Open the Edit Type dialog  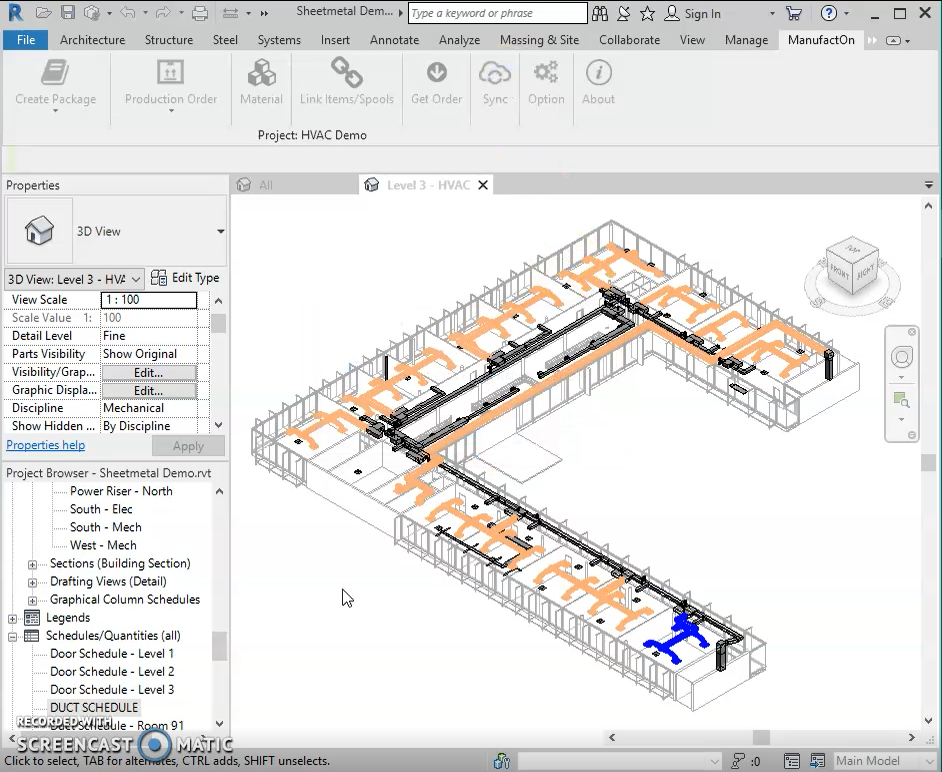pyautogui.click(x=186, y=278)
